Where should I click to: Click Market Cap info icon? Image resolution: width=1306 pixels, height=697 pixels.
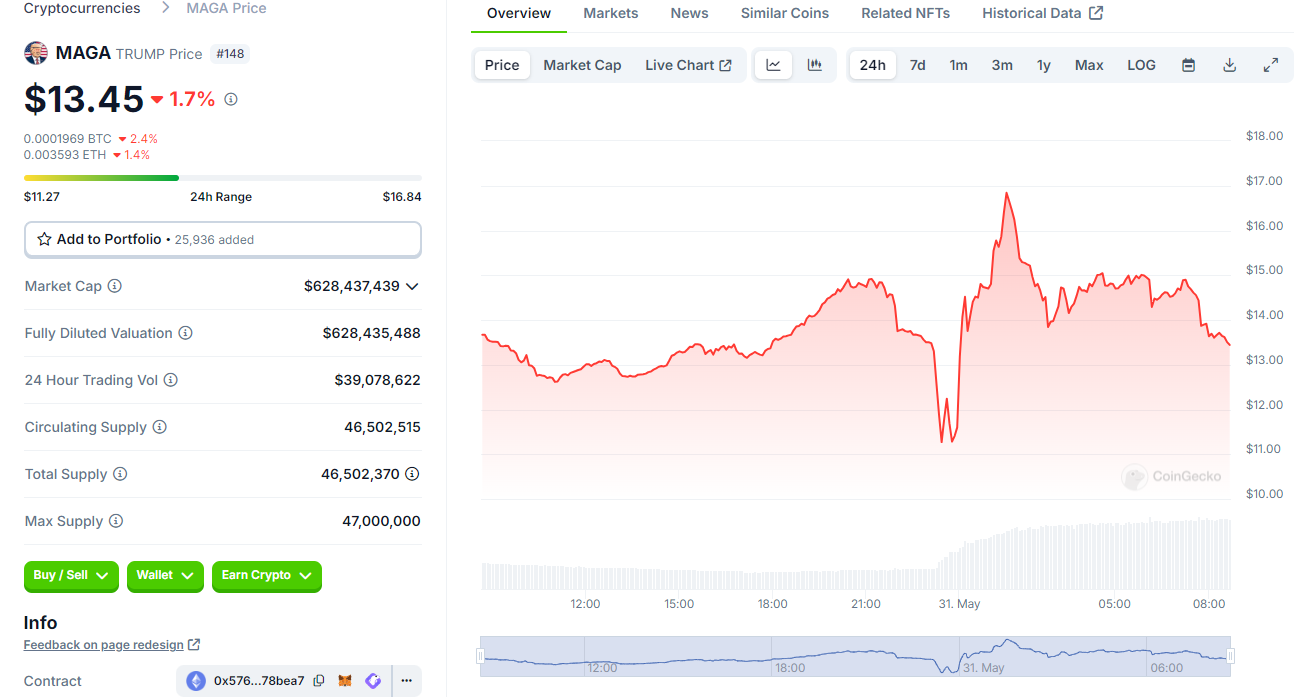pos(115,286)
